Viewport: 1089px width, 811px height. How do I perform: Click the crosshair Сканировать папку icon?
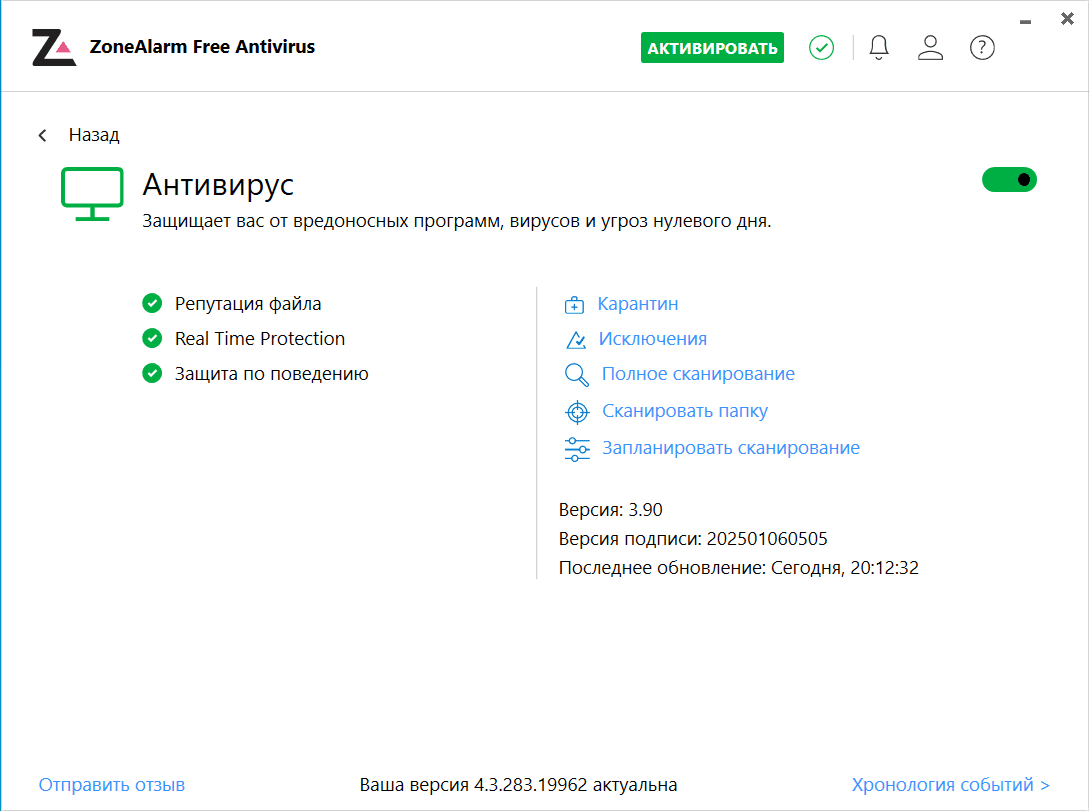pos(577,412)
